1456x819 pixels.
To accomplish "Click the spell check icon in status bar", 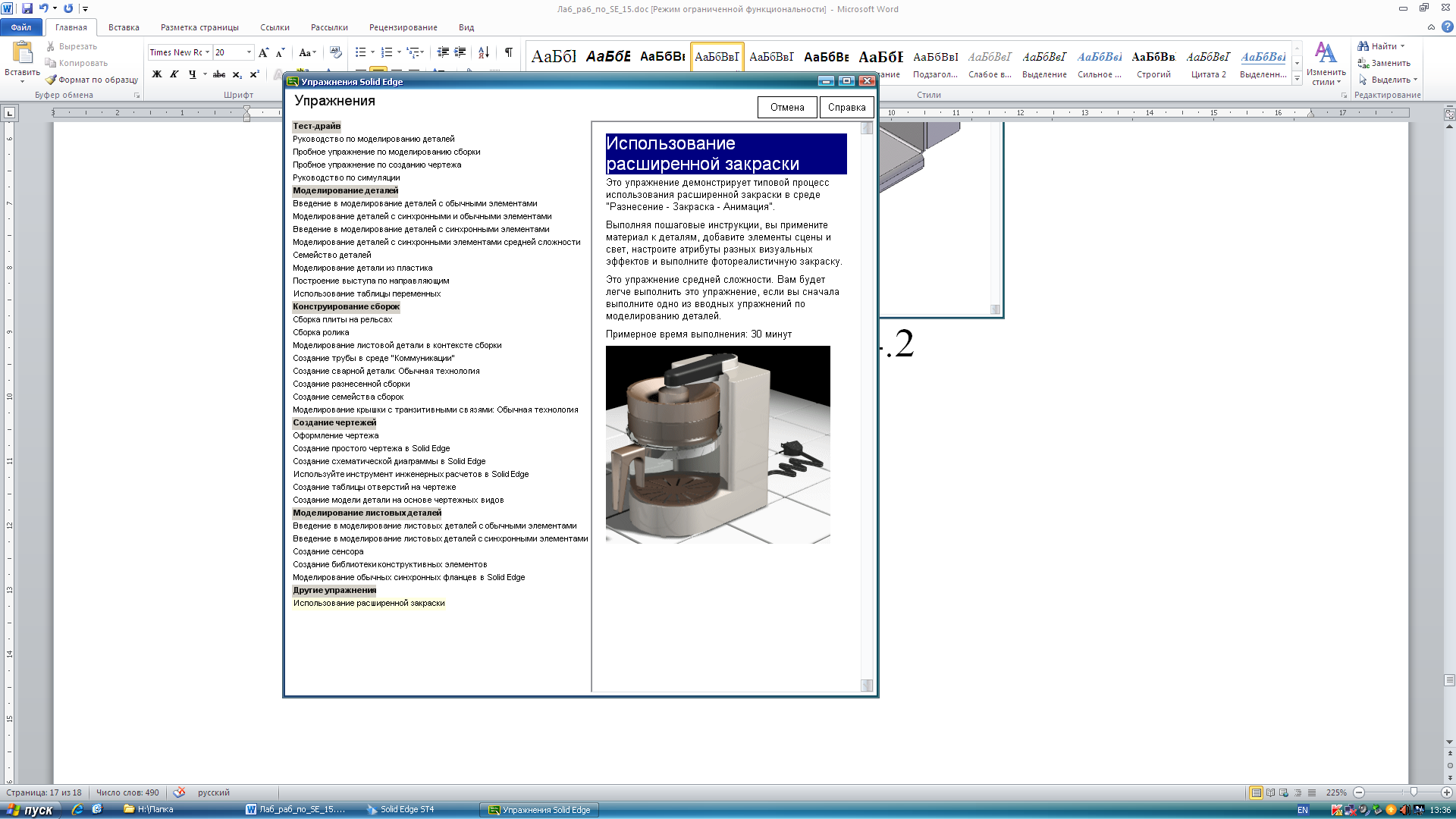I will [x=179, y=792].
